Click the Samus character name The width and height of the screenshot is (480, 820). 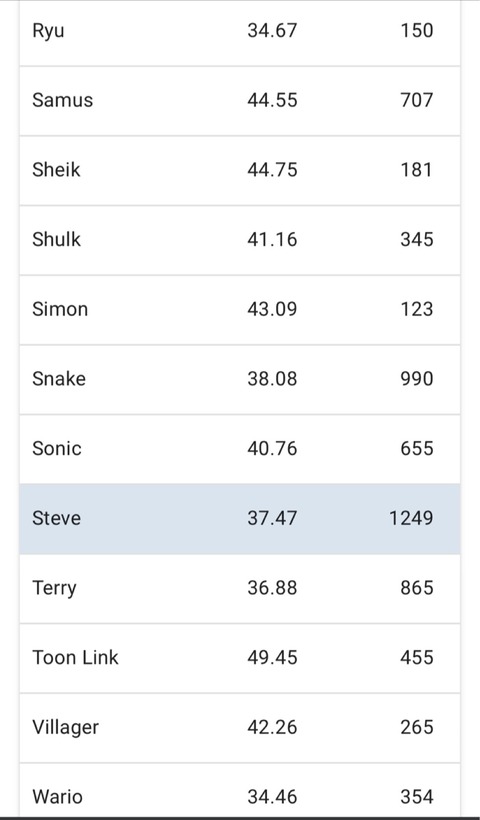coord(63,100)
